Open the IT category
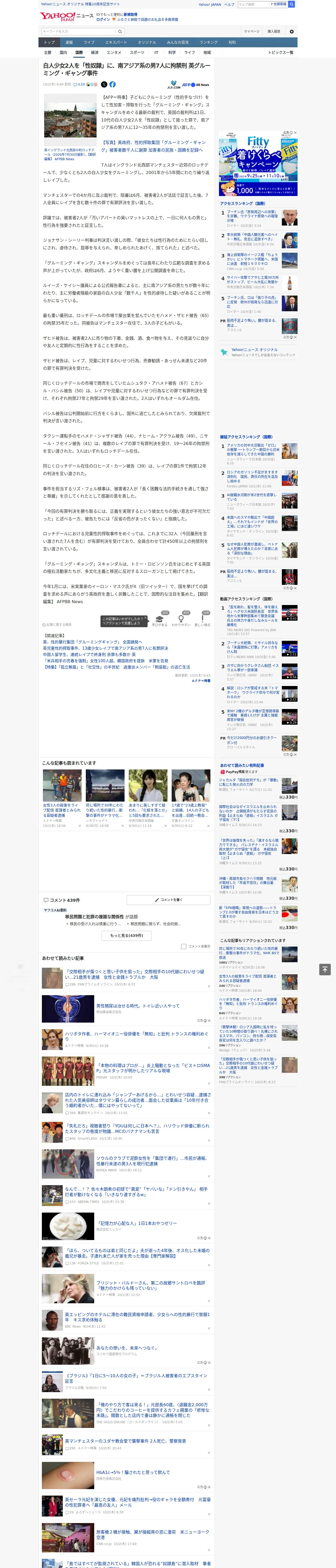Screen dimensions: 336x1568 (156, 52)
